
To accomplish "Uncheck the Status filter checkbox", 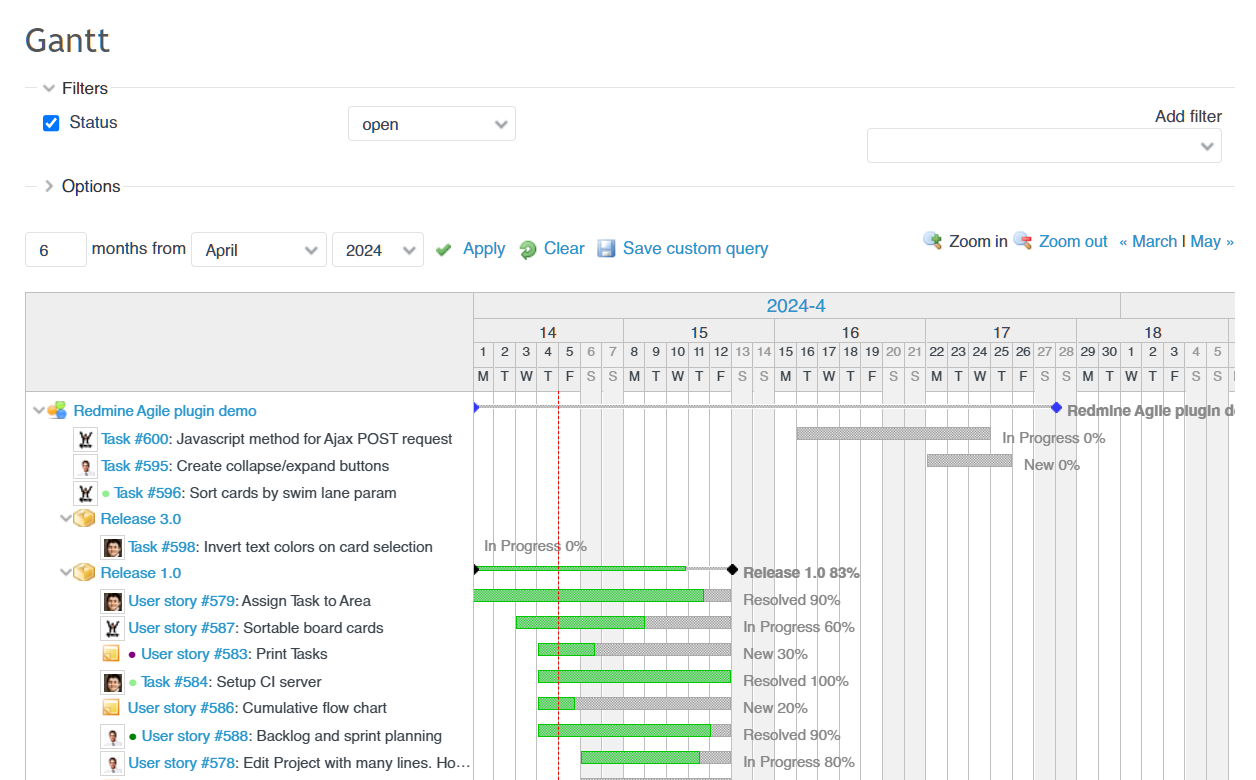I will point(51,123).
